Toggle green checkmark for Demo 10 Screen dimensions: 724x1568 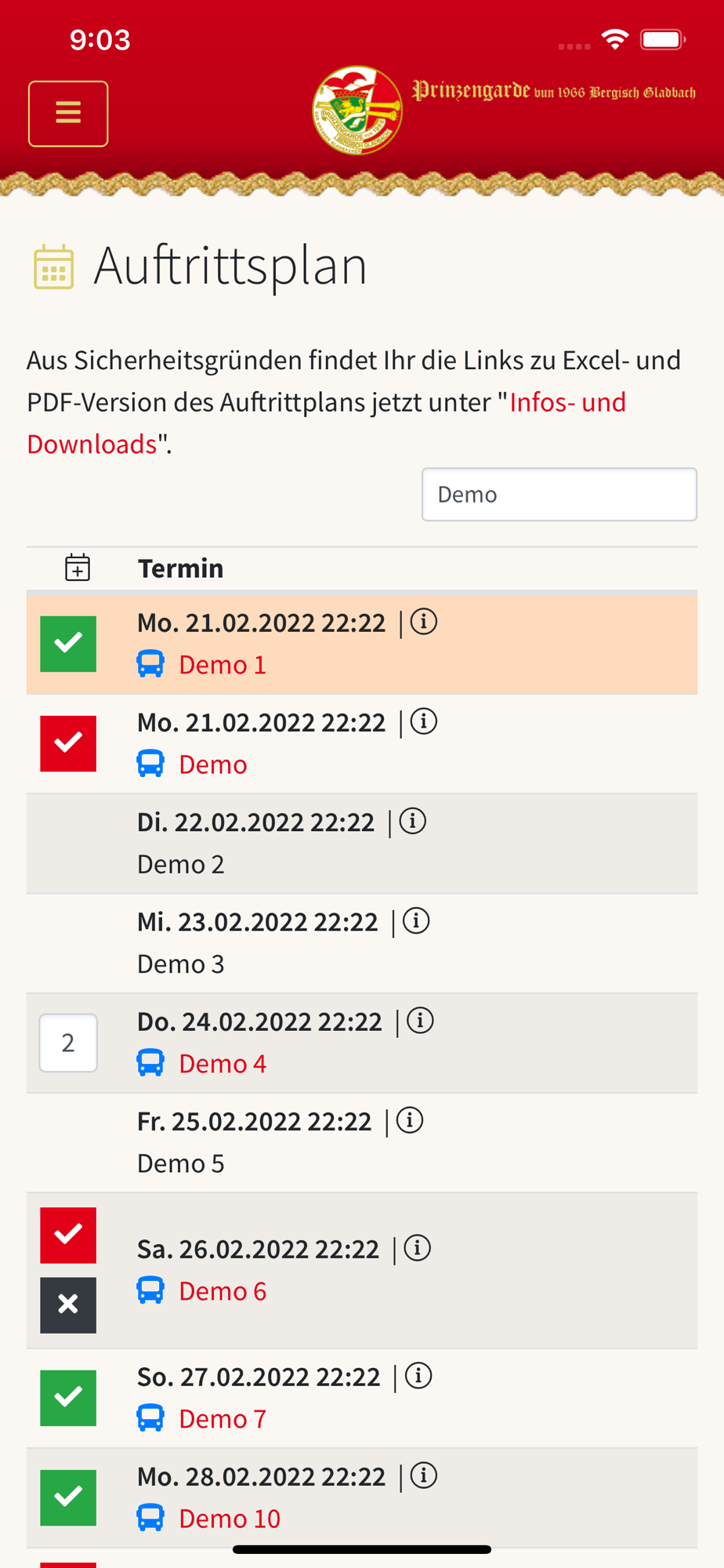[x=68, y=1497]
